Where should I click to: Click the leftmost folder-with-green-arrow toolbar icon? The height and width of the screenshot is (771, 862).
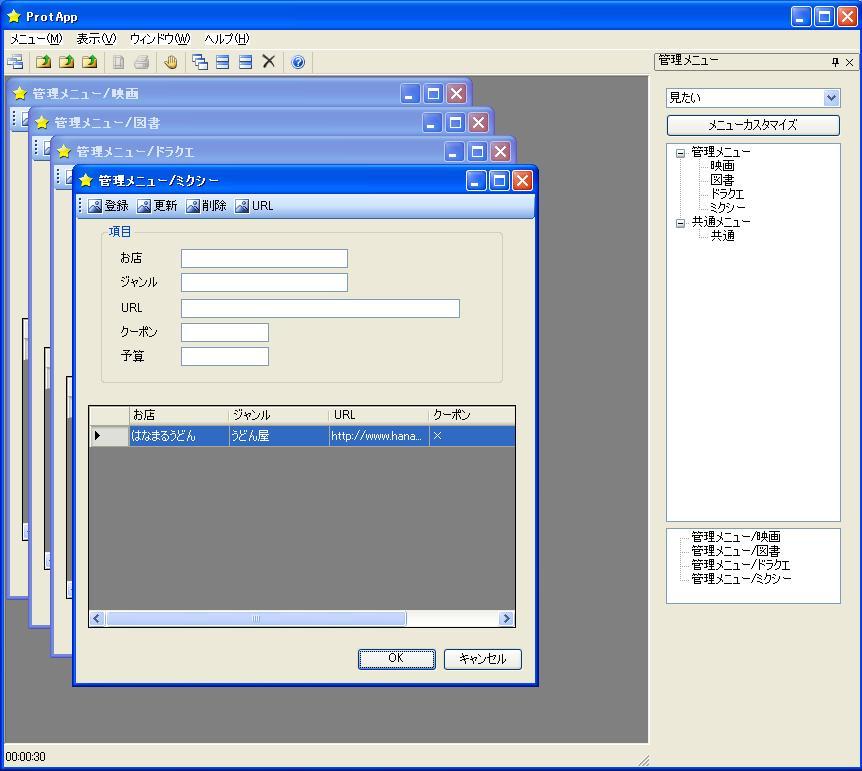click(43, 62)
